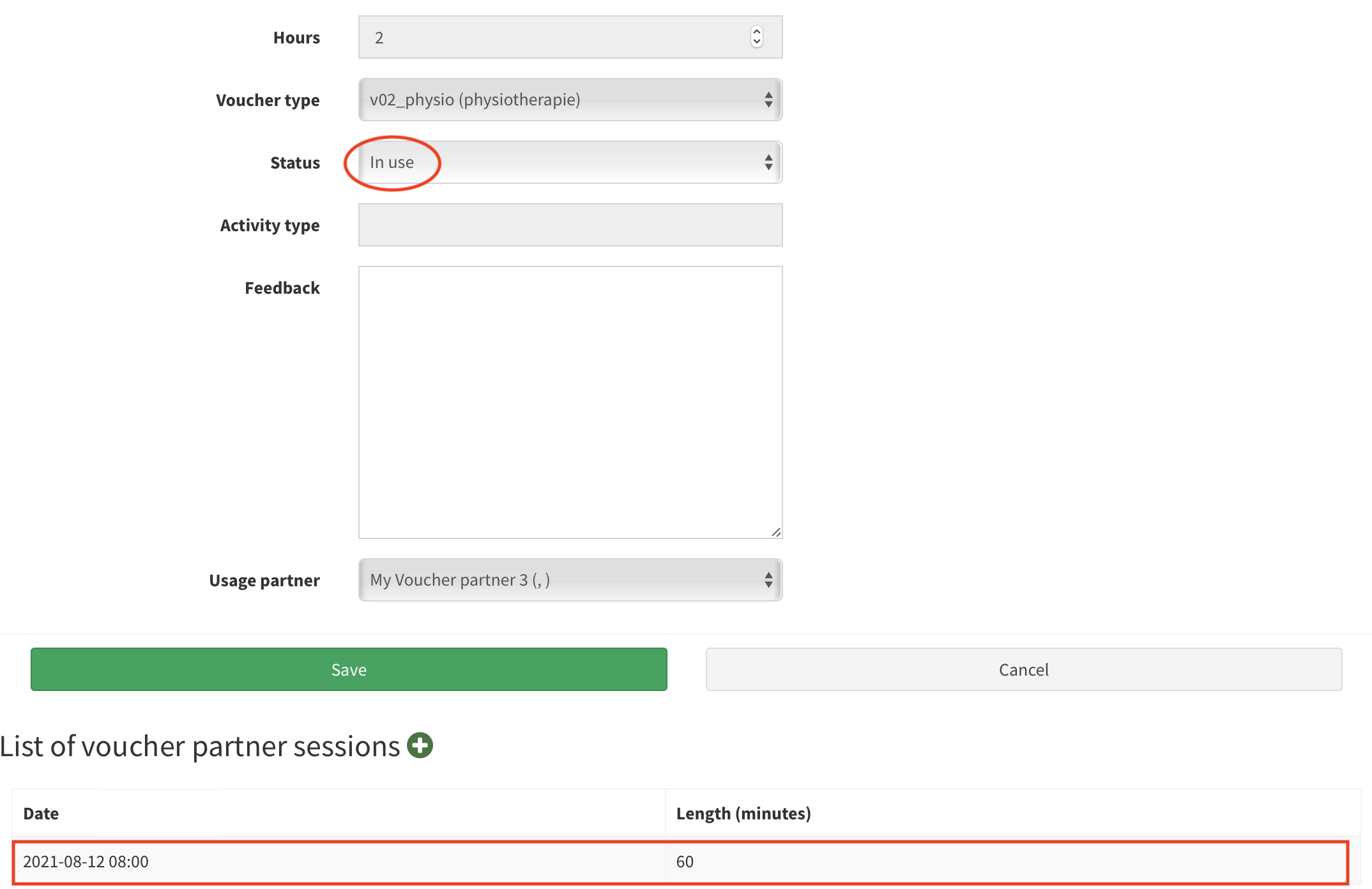Click the Status select arrows indicator

(x=768, y=162)
